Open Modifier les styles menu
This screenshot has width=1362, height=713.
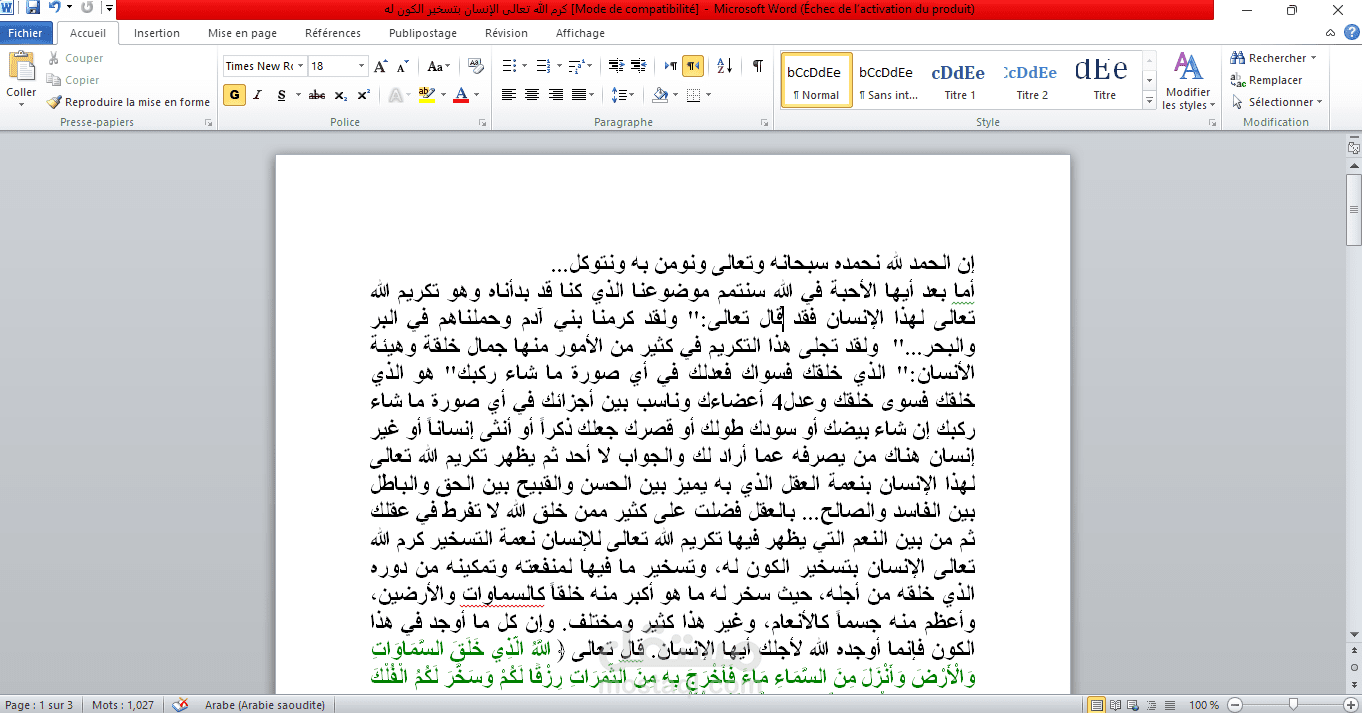pyautogui.click(x=1188, y=81)
